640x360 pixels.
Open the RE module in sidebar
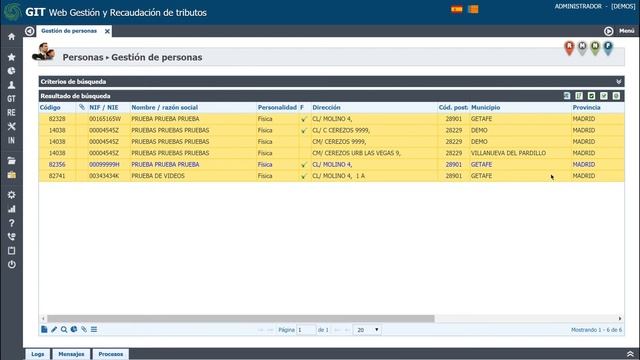click(x=11, y=113)
